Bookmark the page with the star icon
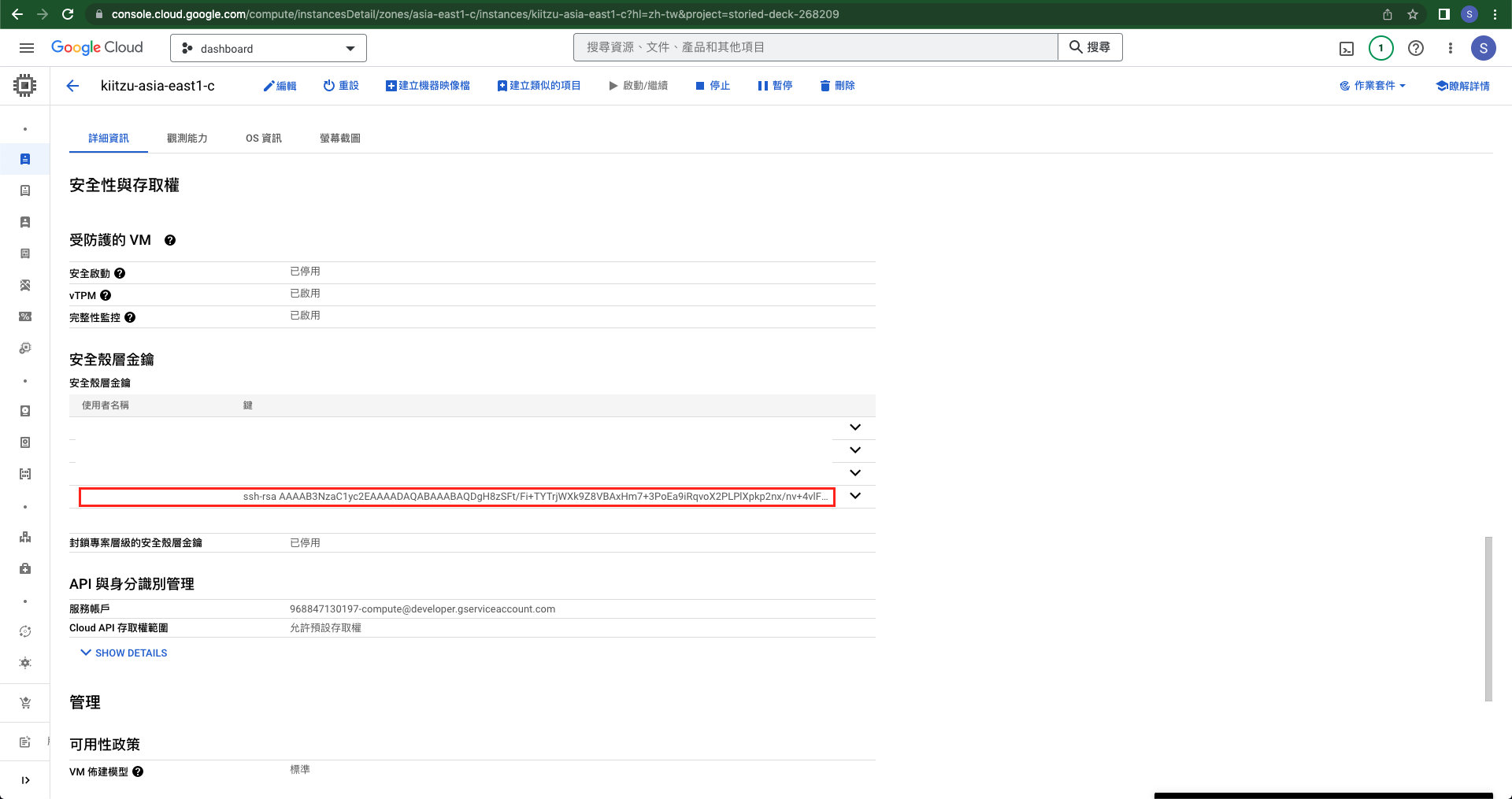Screen dimensions: 1512x799 pyautogui.click(x=1413, y=14)
